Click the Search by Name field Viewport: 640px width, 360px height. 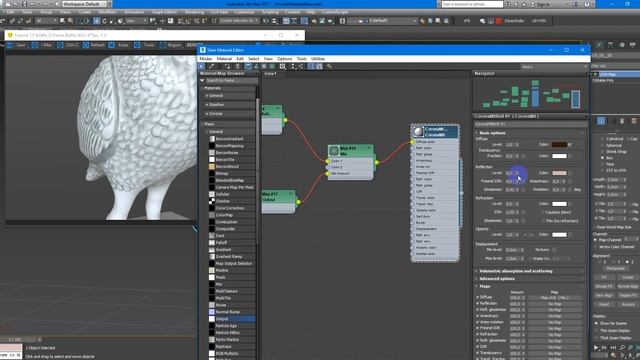(231, 80)
